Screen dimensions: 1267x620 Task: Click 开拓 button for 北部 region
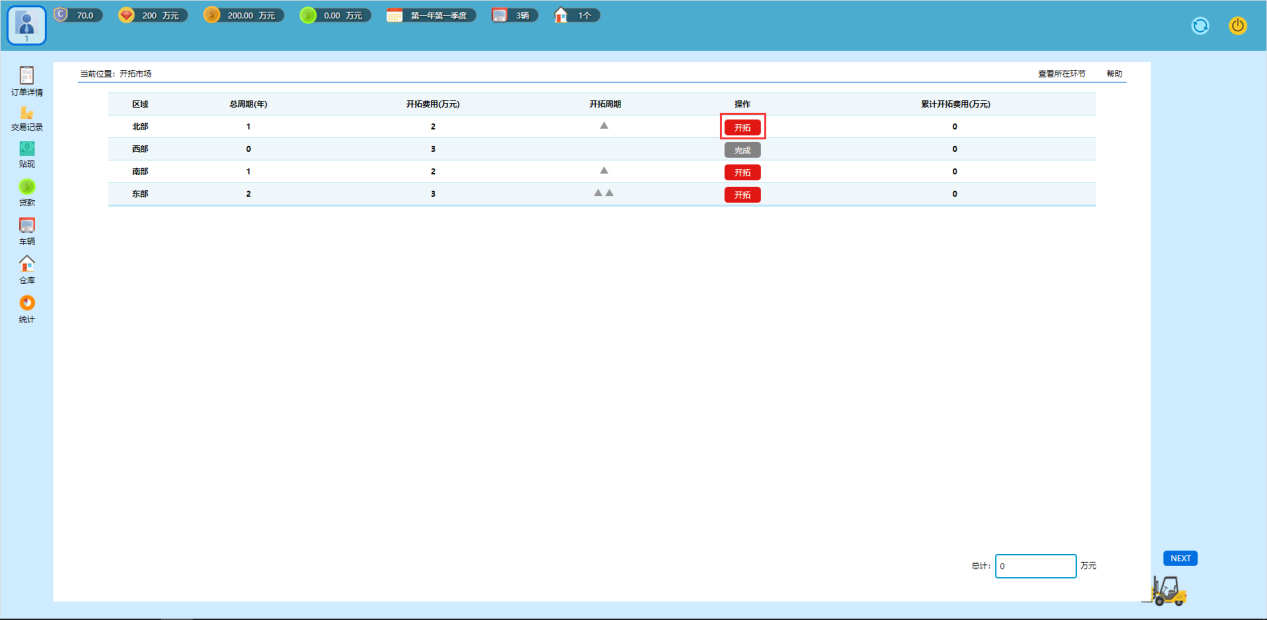point(742,127)
